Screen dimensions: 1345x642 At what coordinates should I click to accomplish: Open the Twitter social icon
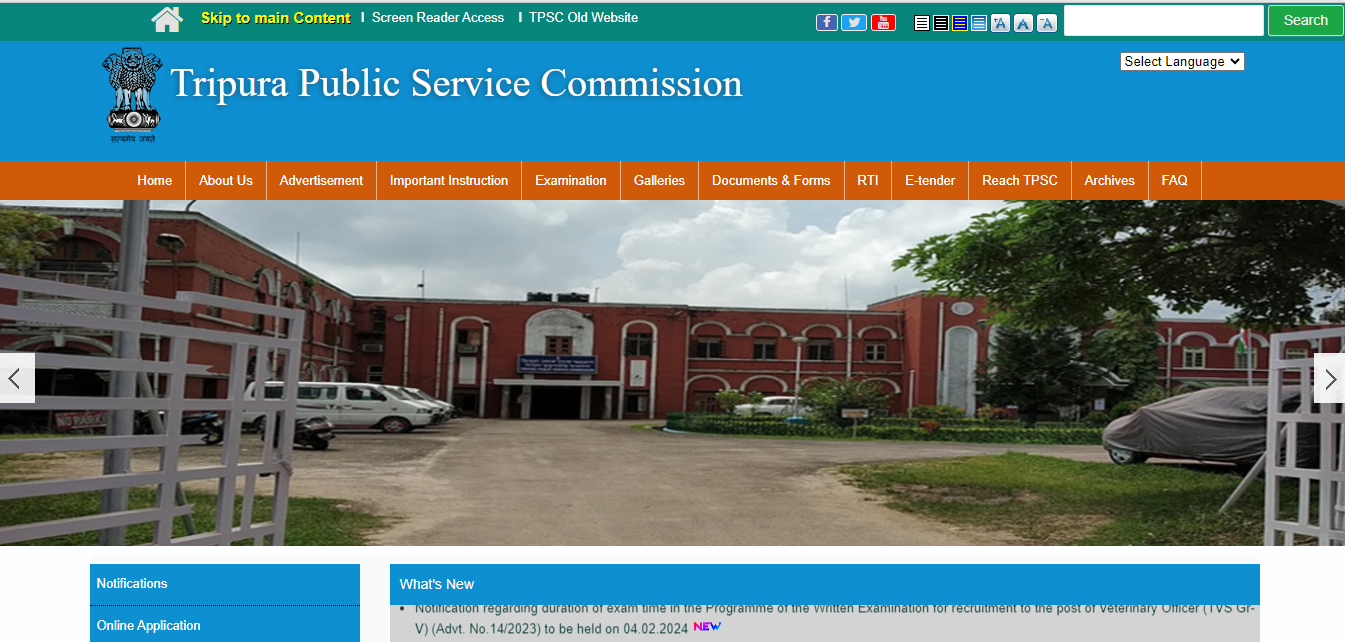pos(854,22)
